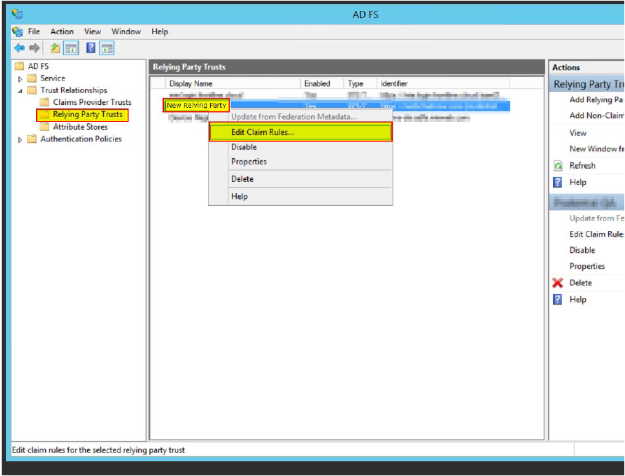The image size is (625, 476).
Task: Click Add Relying Party Trust action link
Action: coord(596,100)
